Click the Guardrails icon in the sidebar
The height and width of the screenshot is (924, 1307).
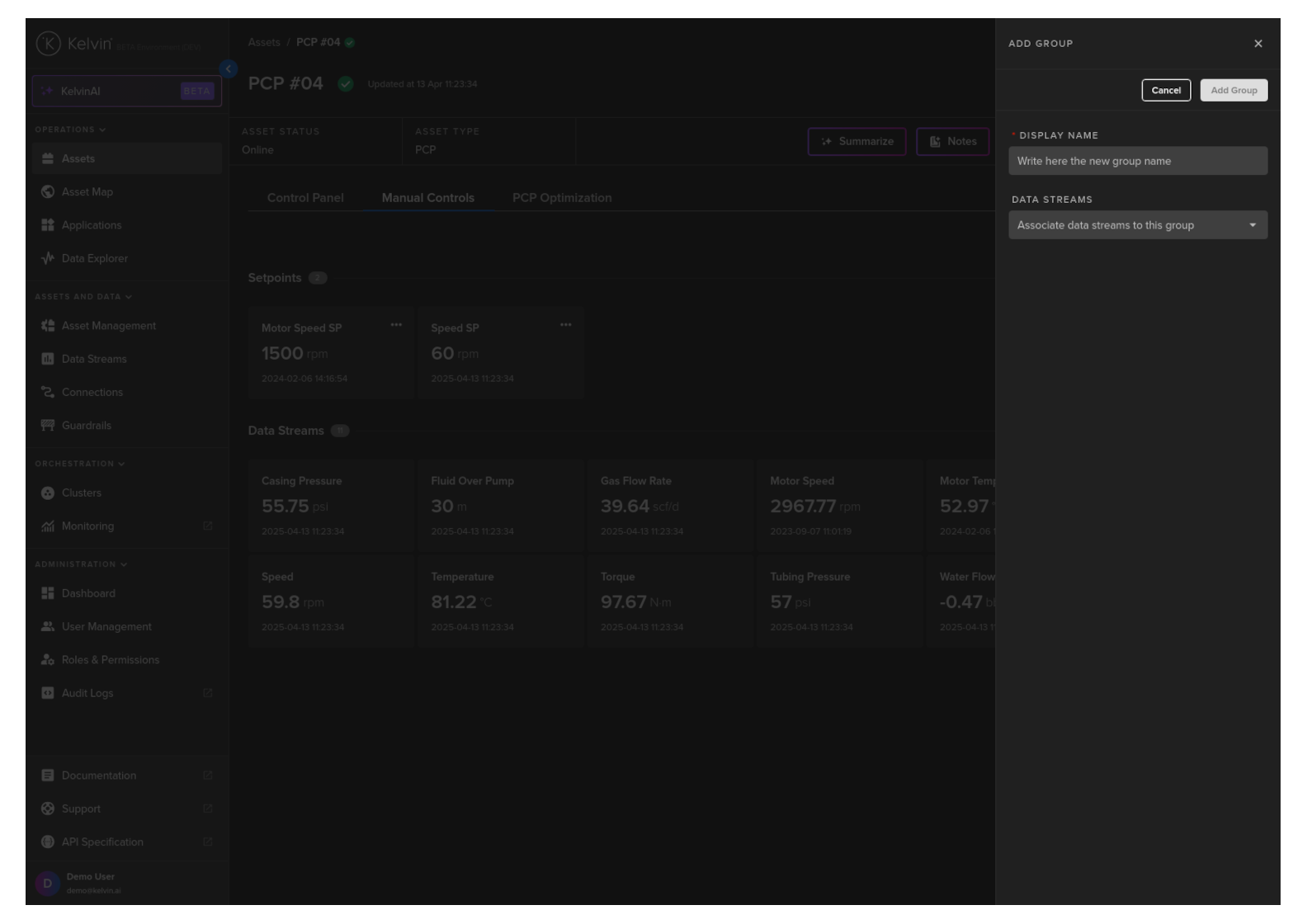click(x=48, y=426)
